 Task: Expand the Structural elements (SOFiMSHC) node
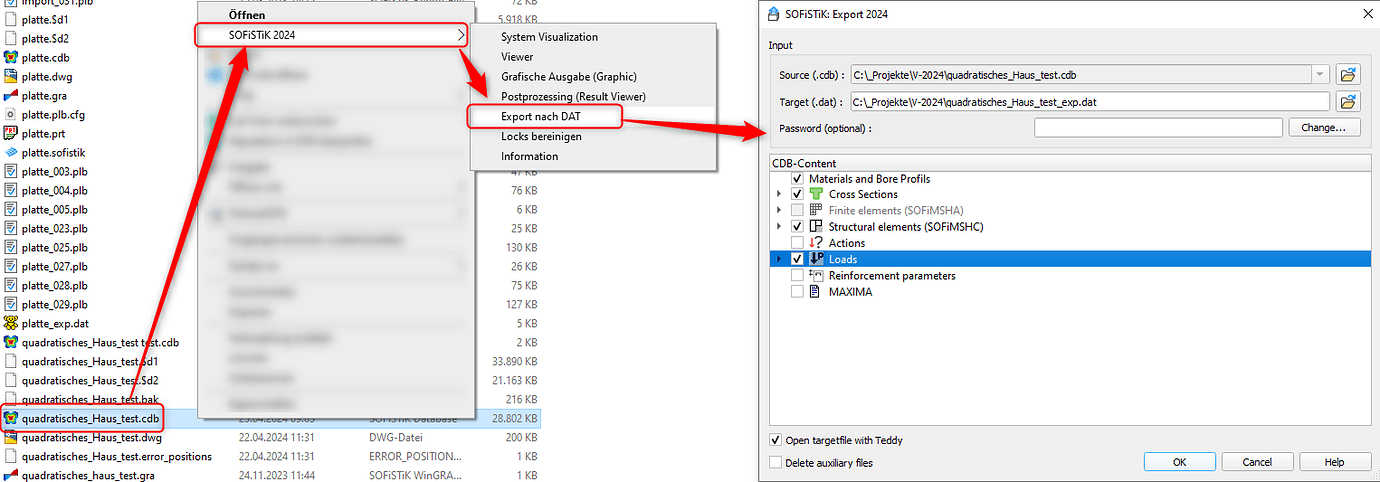point(779,226)
